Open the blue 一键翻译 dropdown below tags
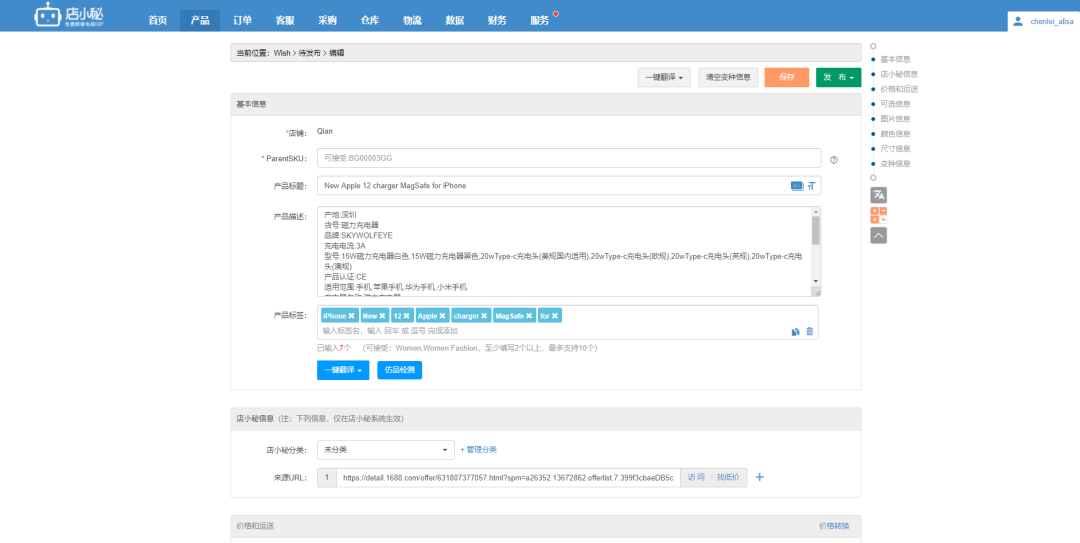This screenshot has height=543, width=1080. click(x=343, y=370)
